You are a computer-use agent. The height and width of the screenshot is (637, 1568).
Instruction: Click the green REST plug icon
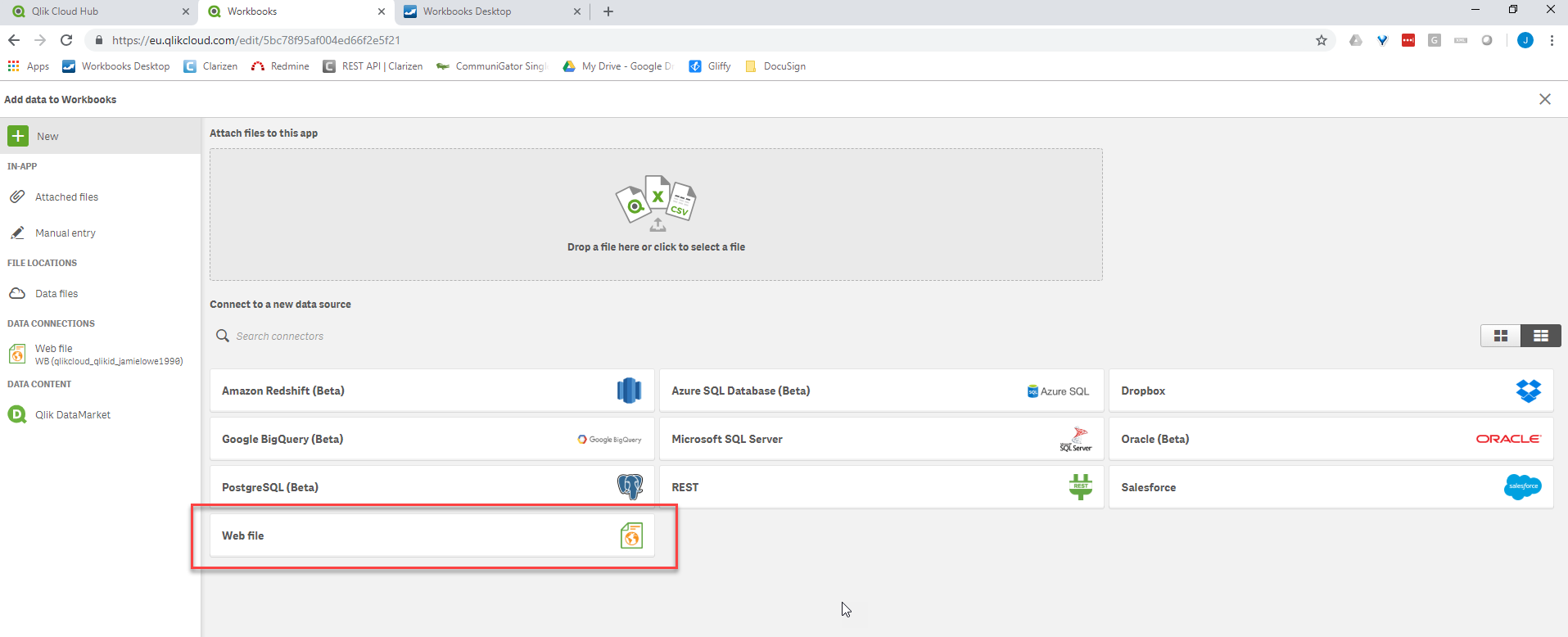[1081, 487]
